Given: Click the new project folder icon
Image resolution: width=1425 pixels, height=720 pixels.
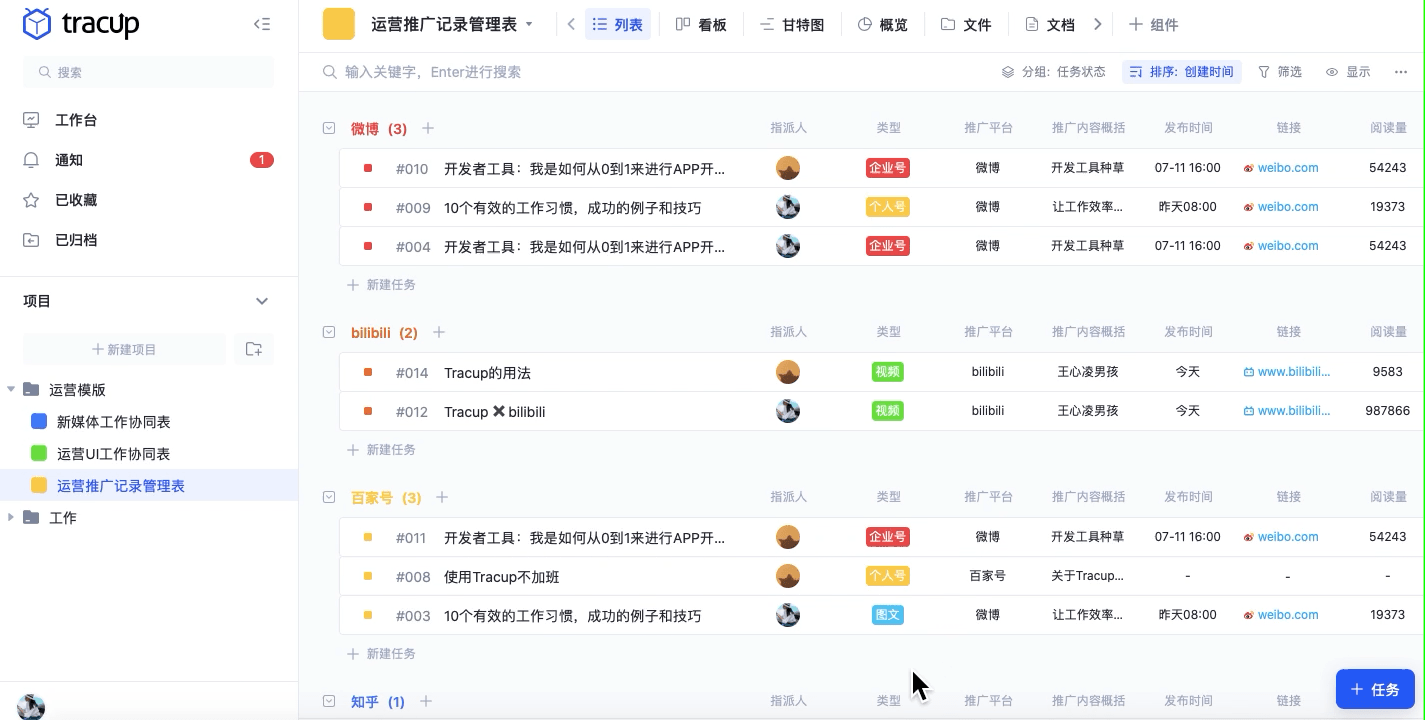Looking at the screenshot, I should (x=254, y=350).
